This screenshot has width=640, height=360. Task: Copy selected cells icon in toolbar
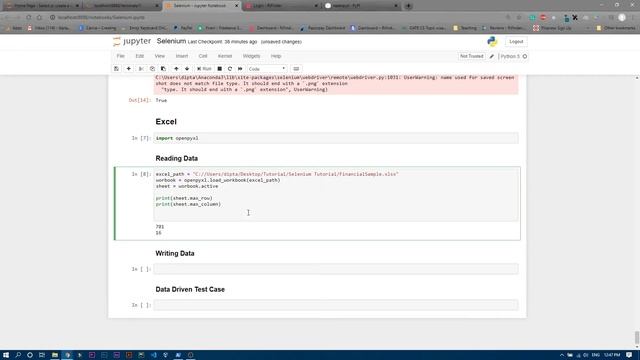(x=152, y=69)
